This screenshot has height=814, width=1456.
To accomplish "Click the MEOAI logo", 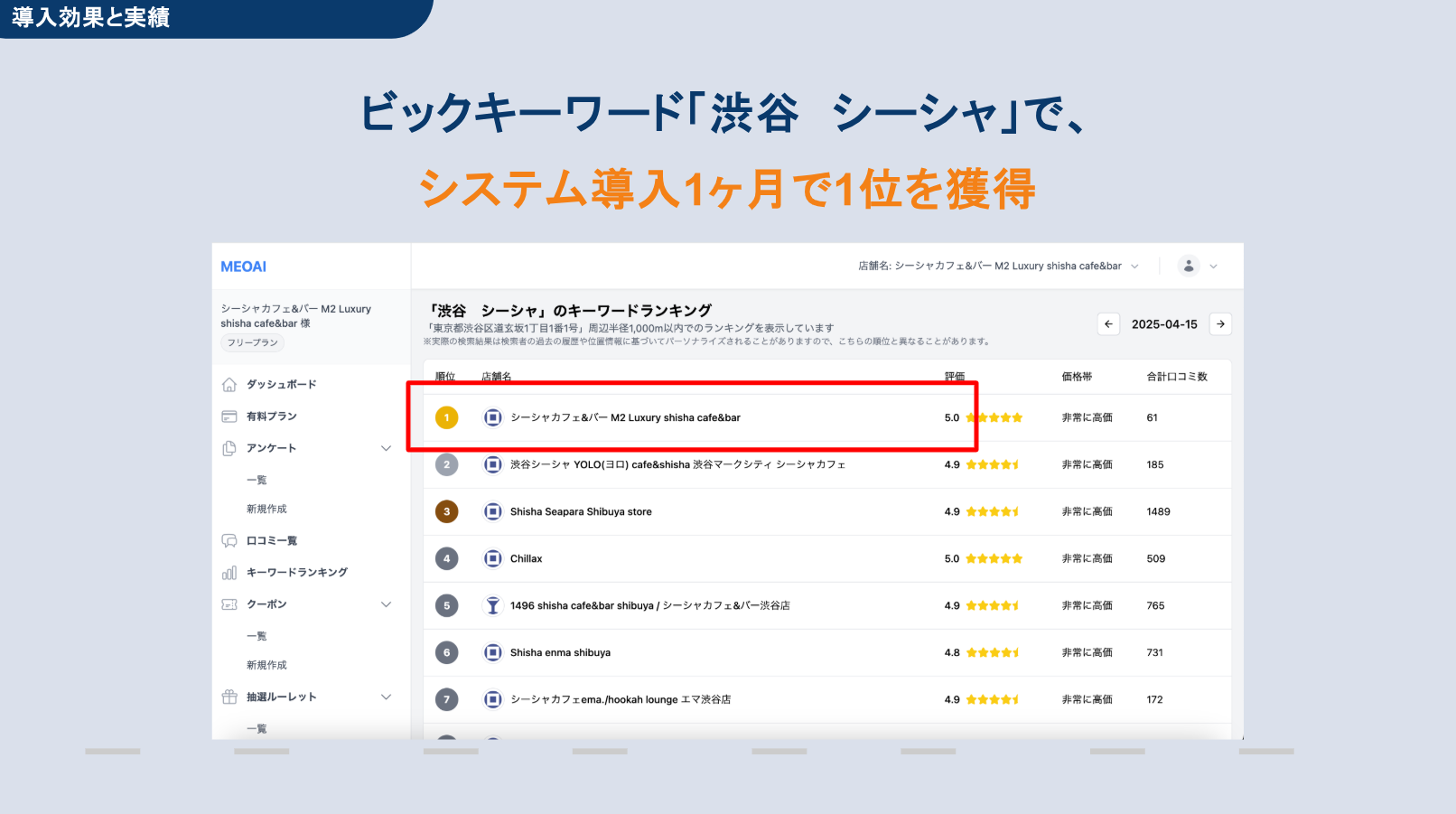I will pyautogui.click(x=243, y=267).
